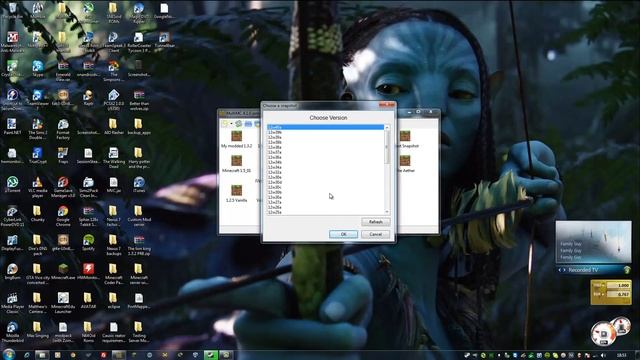640x360 pixels.
Task: Choose snapshot 12w34b in version list
Action: 325,162
